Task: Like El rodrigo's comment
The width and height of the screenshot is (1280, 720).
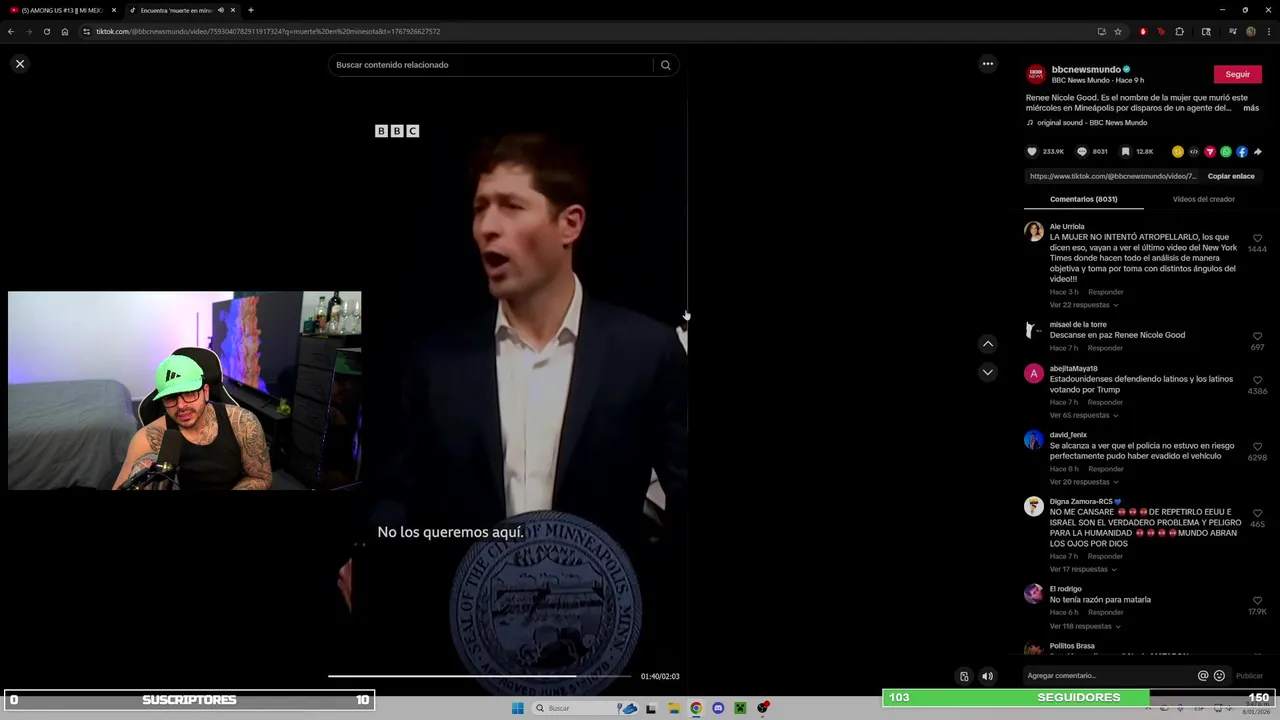Action: tap(1258, 601)
